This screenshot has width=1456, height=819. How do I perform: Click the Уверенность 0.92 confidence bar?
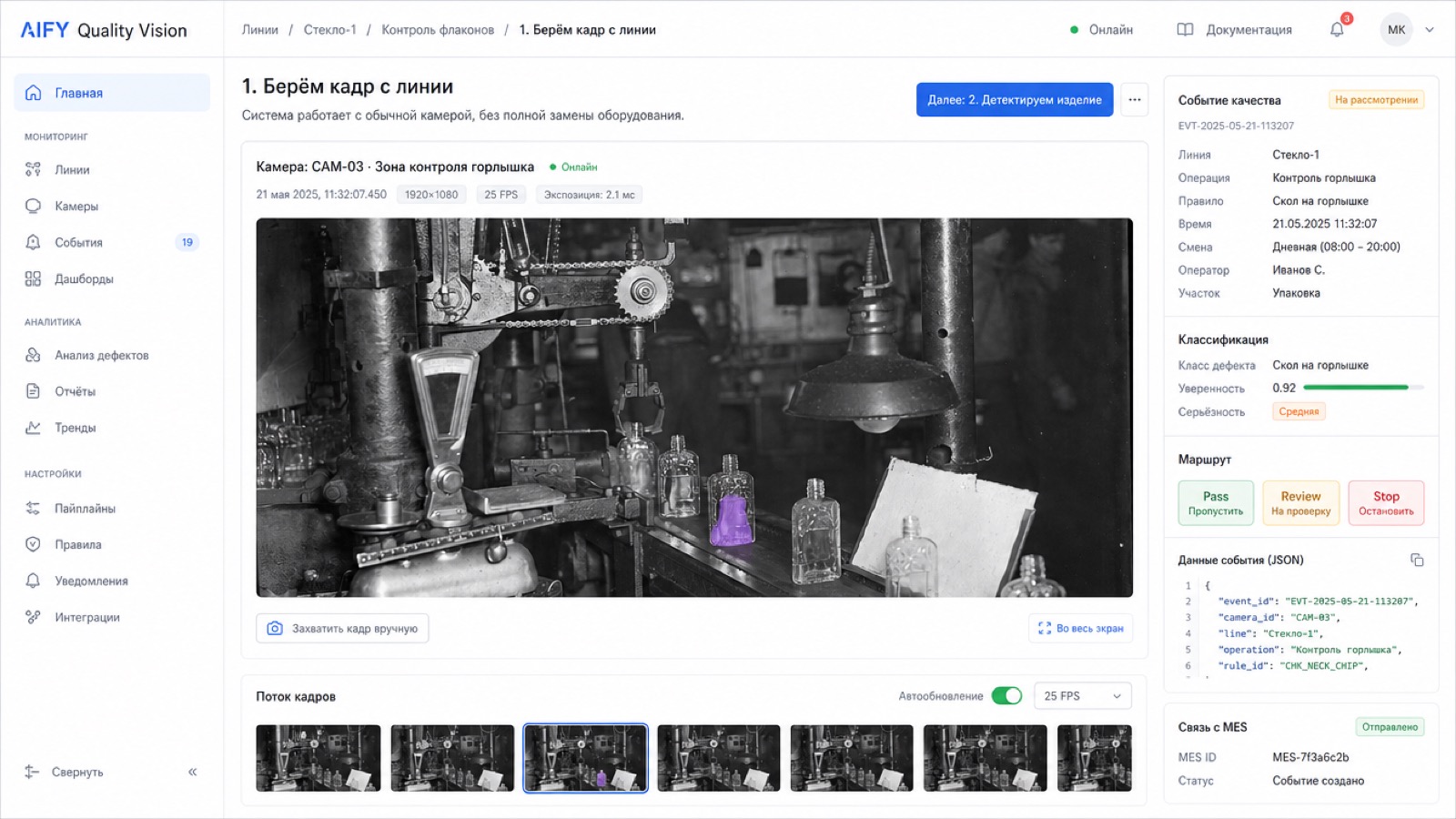pos(1363,388)
